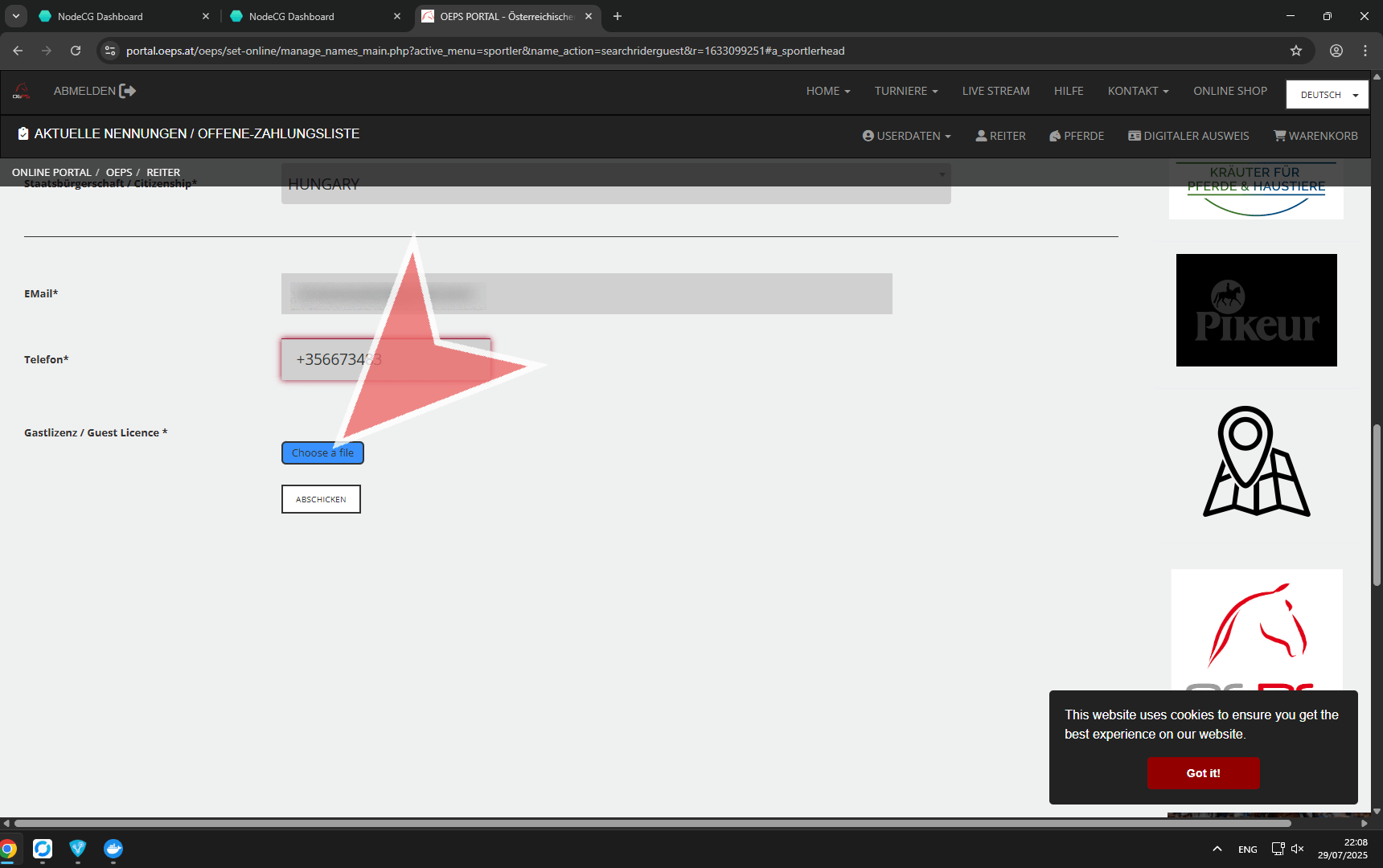Go to the Live Stream menu item
1383x868 pixels.
coord(995,92)
